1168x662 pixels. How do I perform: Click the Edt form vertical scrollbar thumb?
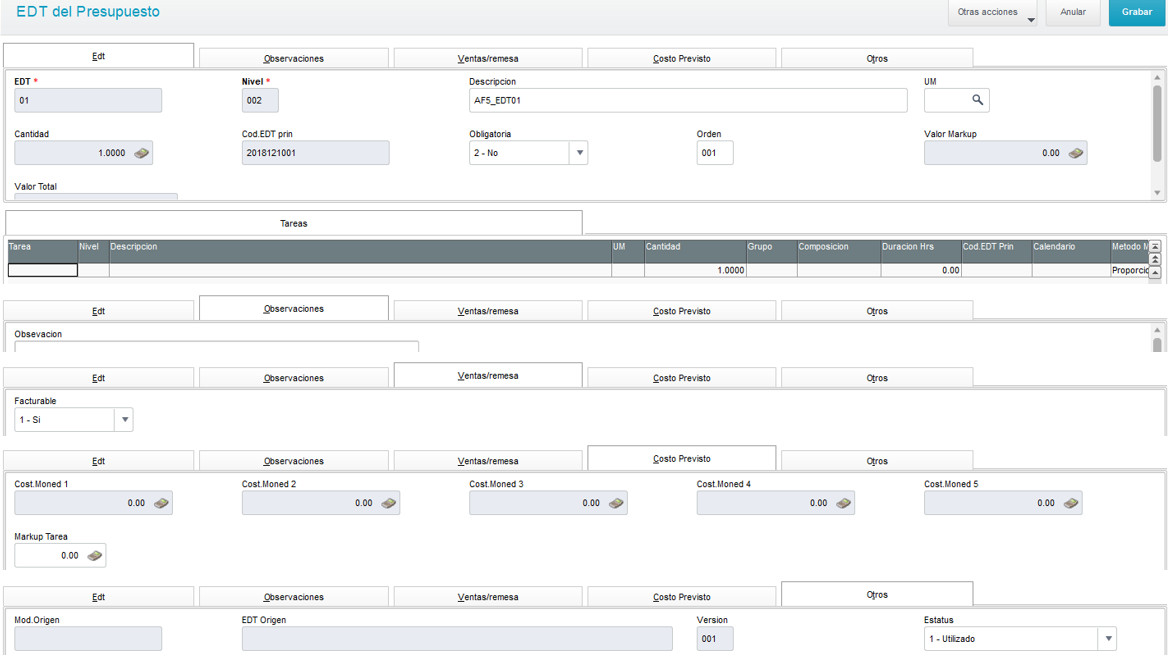click(x=1157, y=123)
